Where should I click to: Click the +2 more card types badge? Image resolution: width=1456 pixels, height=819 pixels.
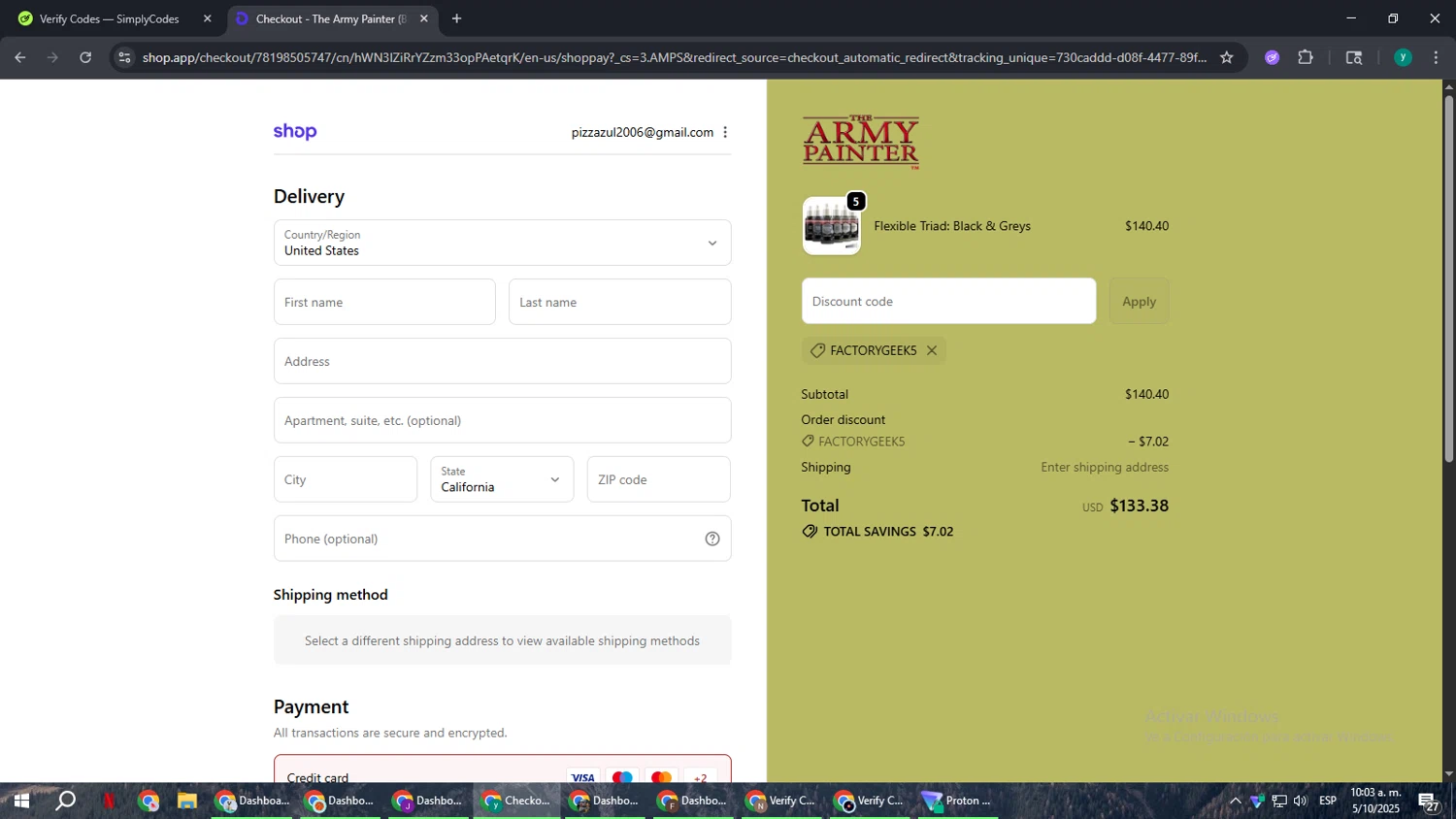pos(700,777)
